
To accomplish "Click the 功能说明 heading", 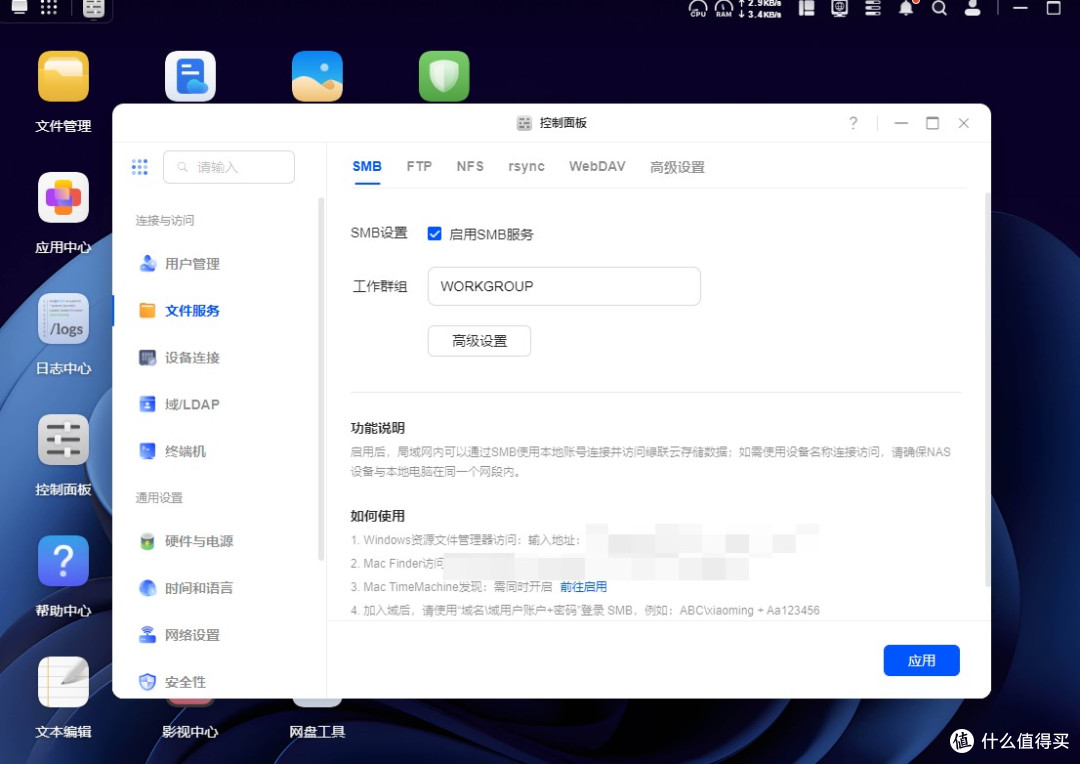I will point(377,428).
